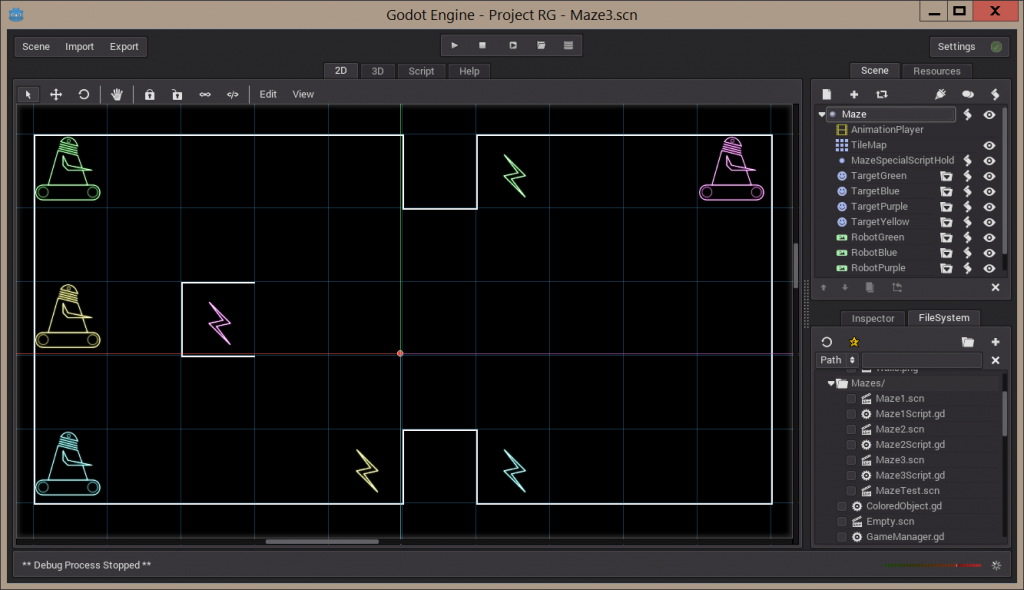Click the horizontal scrollbar of viewport
Screen dimensions: 1024x590
coord(322,541)
